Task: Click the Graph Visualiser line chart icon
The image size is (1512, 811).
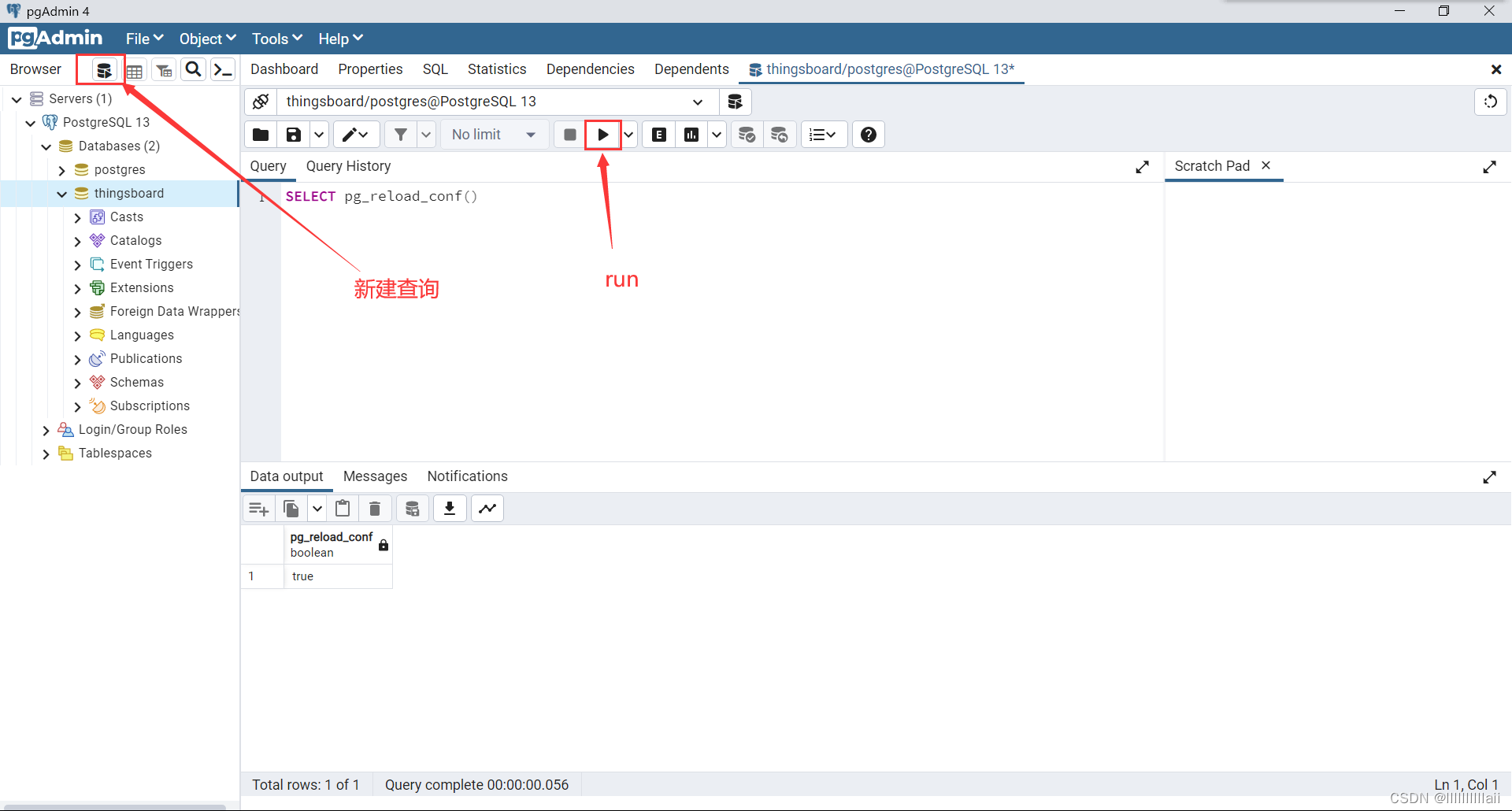Action: point(487,509)
